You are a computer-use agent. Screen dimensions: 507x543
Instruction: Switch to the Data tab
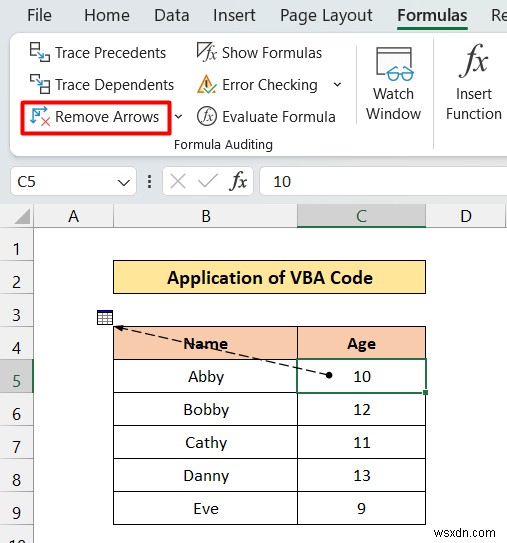click(172, 16)
